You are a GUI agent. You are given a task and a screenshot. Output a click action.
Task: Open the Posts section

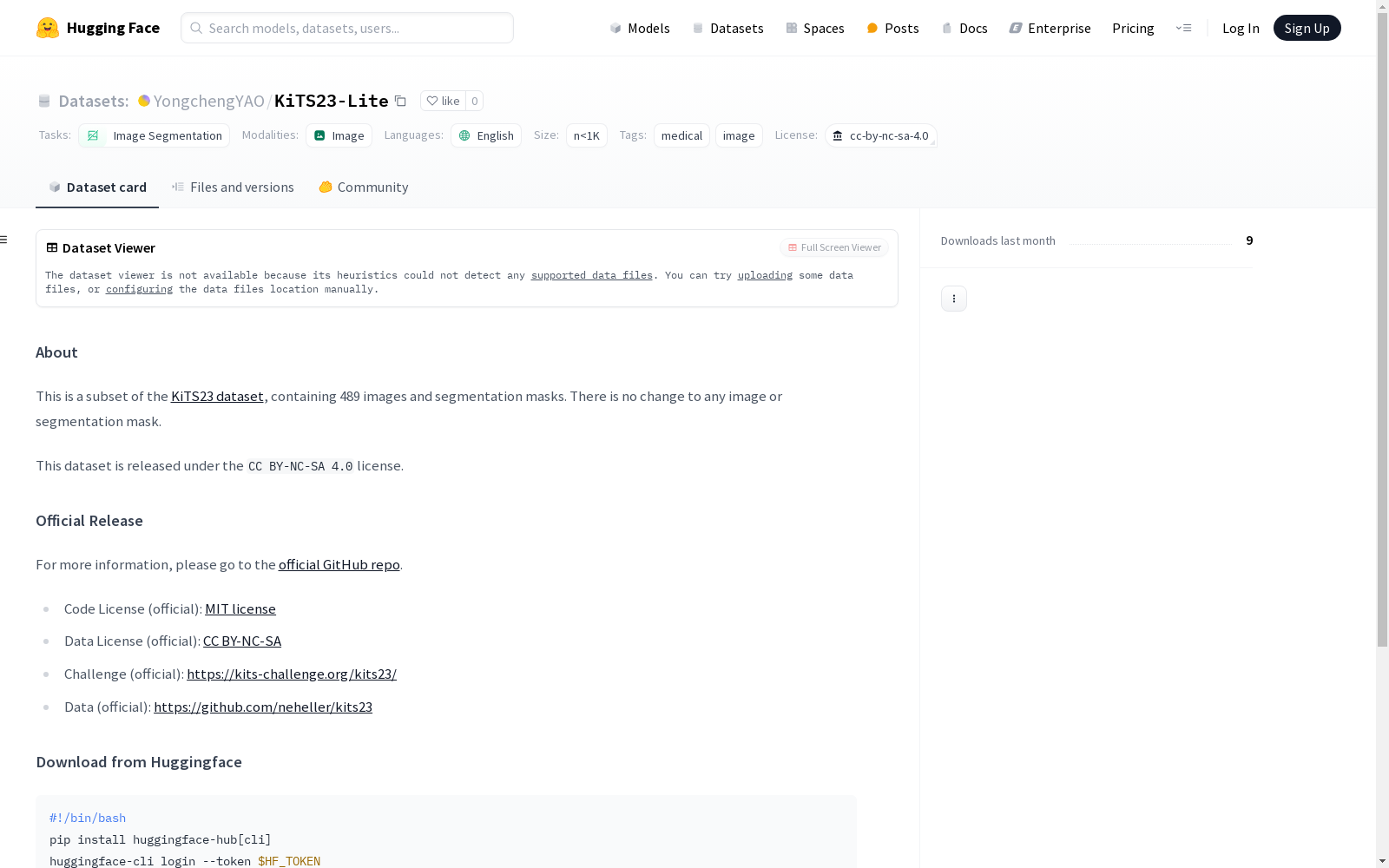point(892,28)
